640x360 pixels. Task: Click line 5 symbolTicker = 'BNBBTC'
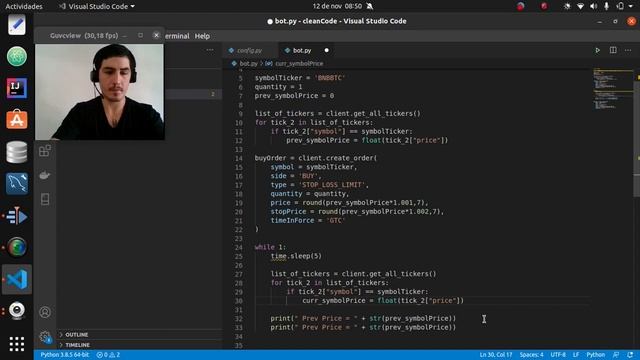click(x=300, y=78)
